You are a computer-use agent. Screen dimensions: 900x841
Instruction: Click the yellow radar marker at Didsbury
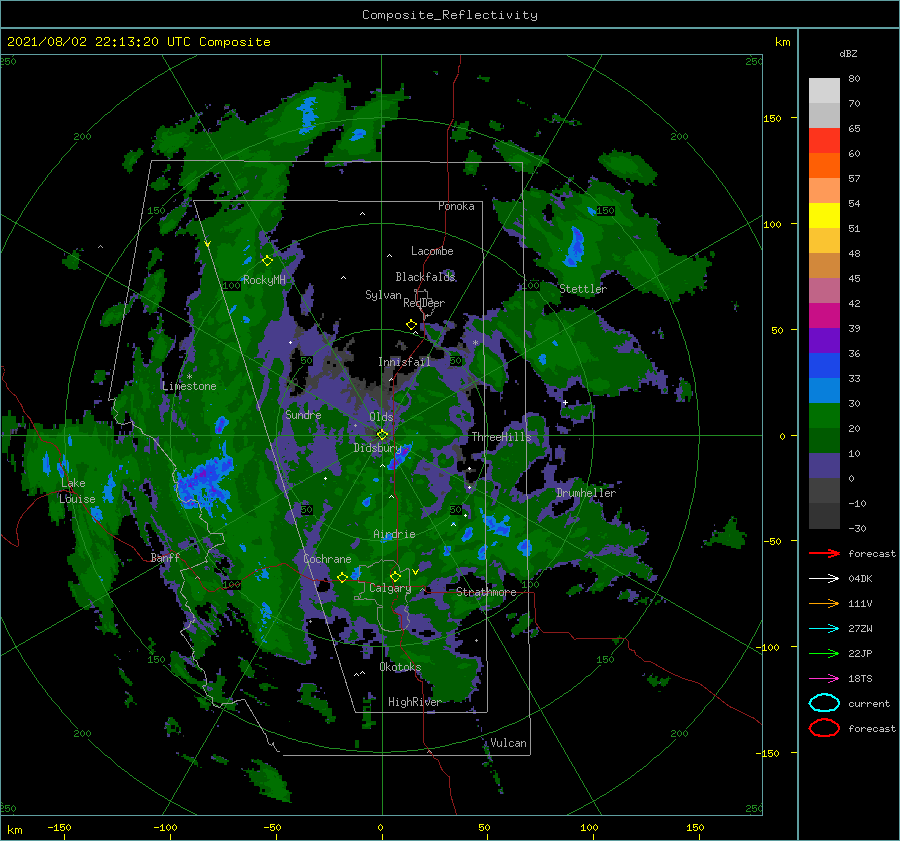coord(382,435)
